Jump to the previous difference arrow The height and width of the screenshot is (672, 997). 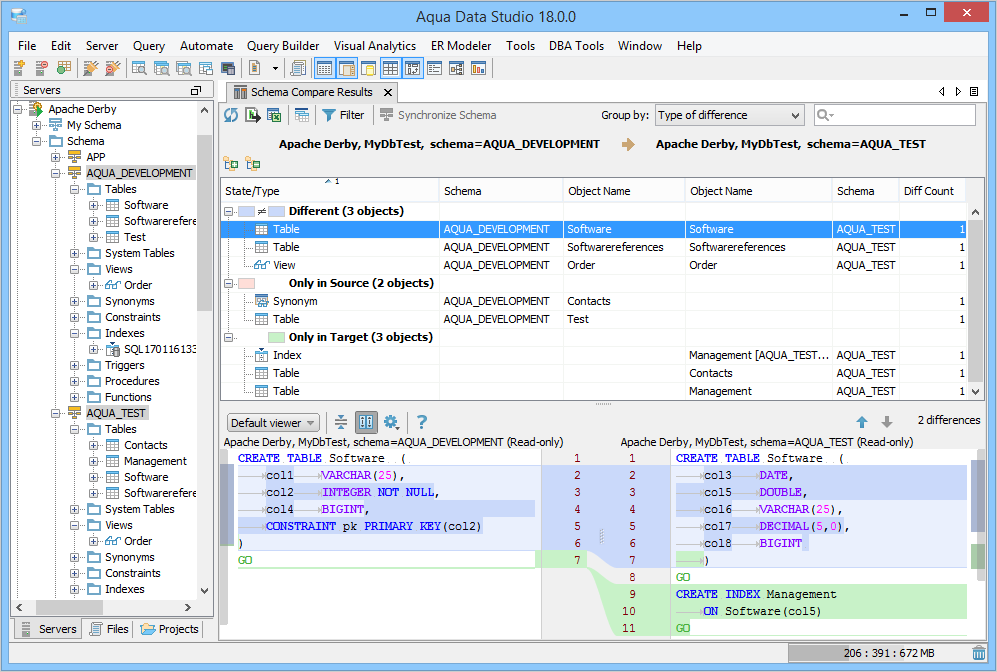coord(862,422)
